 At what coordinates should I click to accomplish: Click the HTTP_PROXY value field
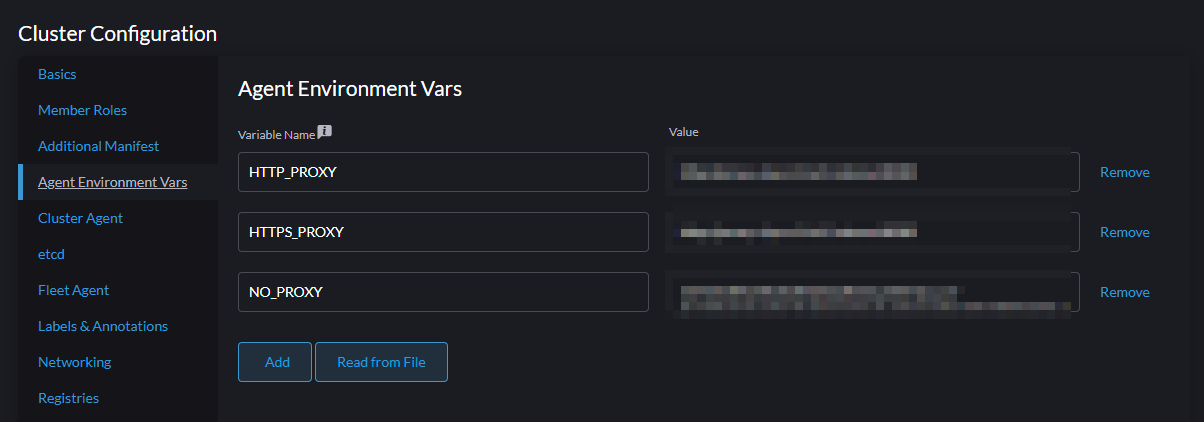click(872, 172)
